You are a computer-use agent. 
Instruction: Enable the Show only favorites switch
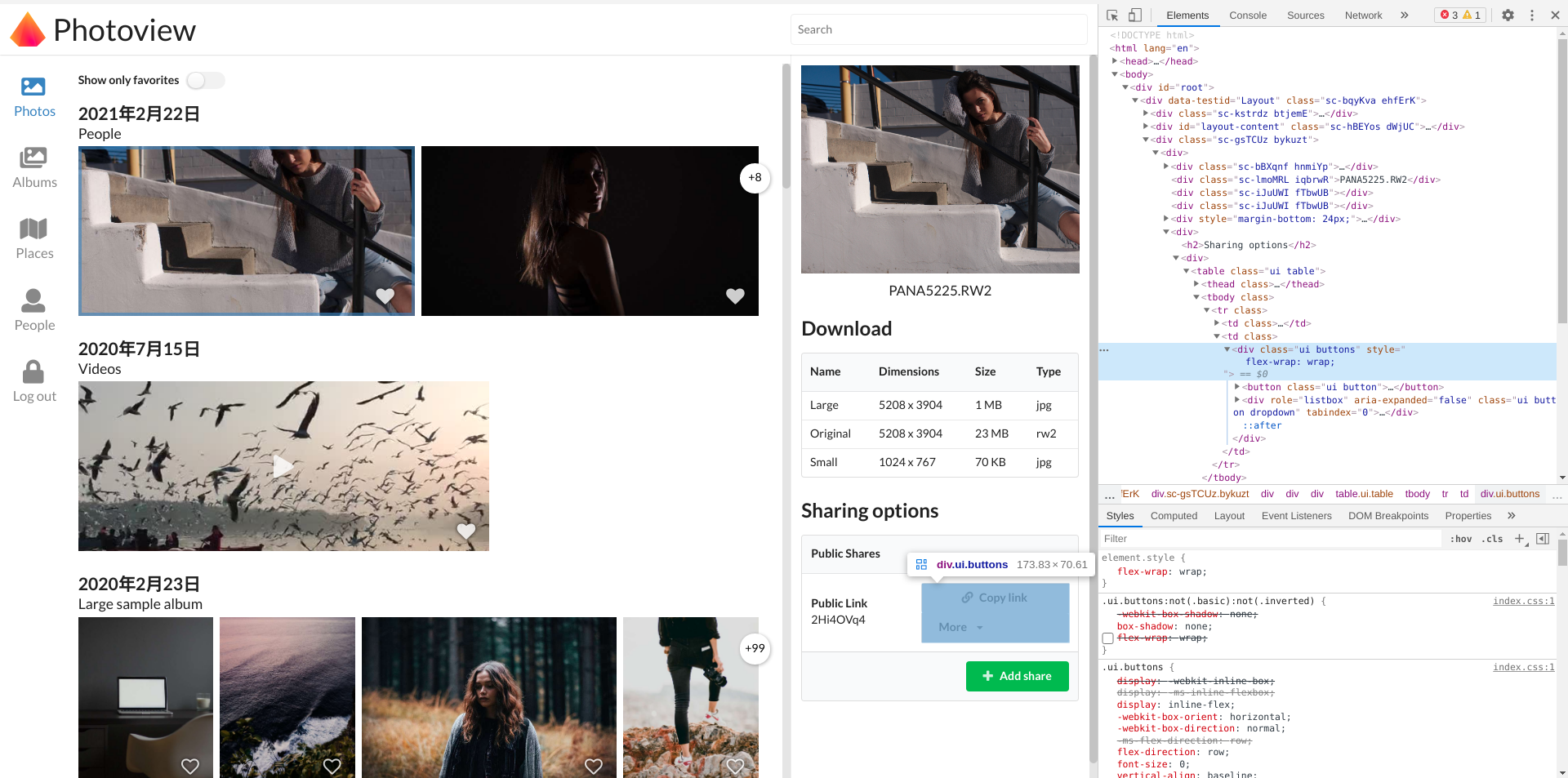pos(205,80)
